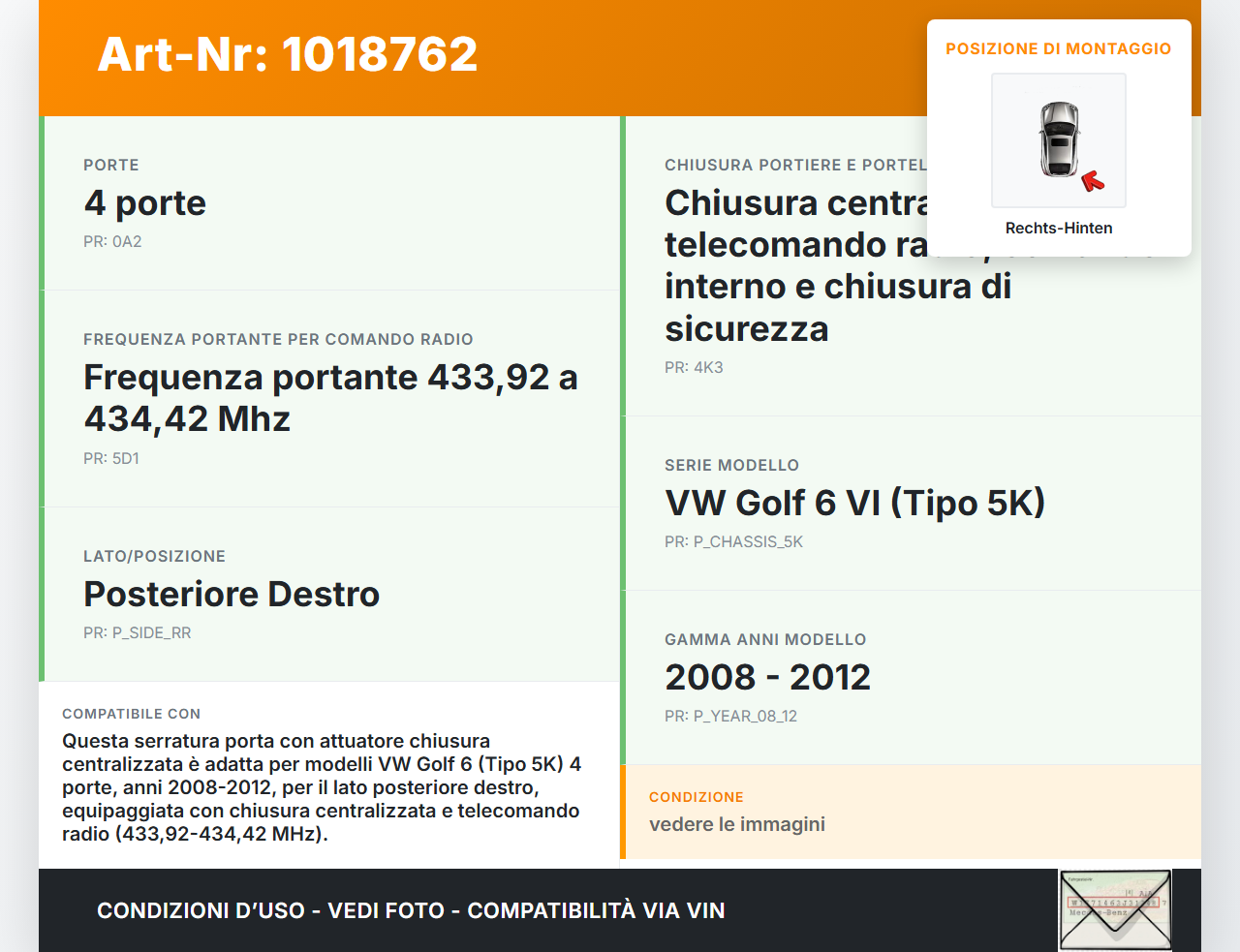Select the PR: 0A2 code

[112, 242]
